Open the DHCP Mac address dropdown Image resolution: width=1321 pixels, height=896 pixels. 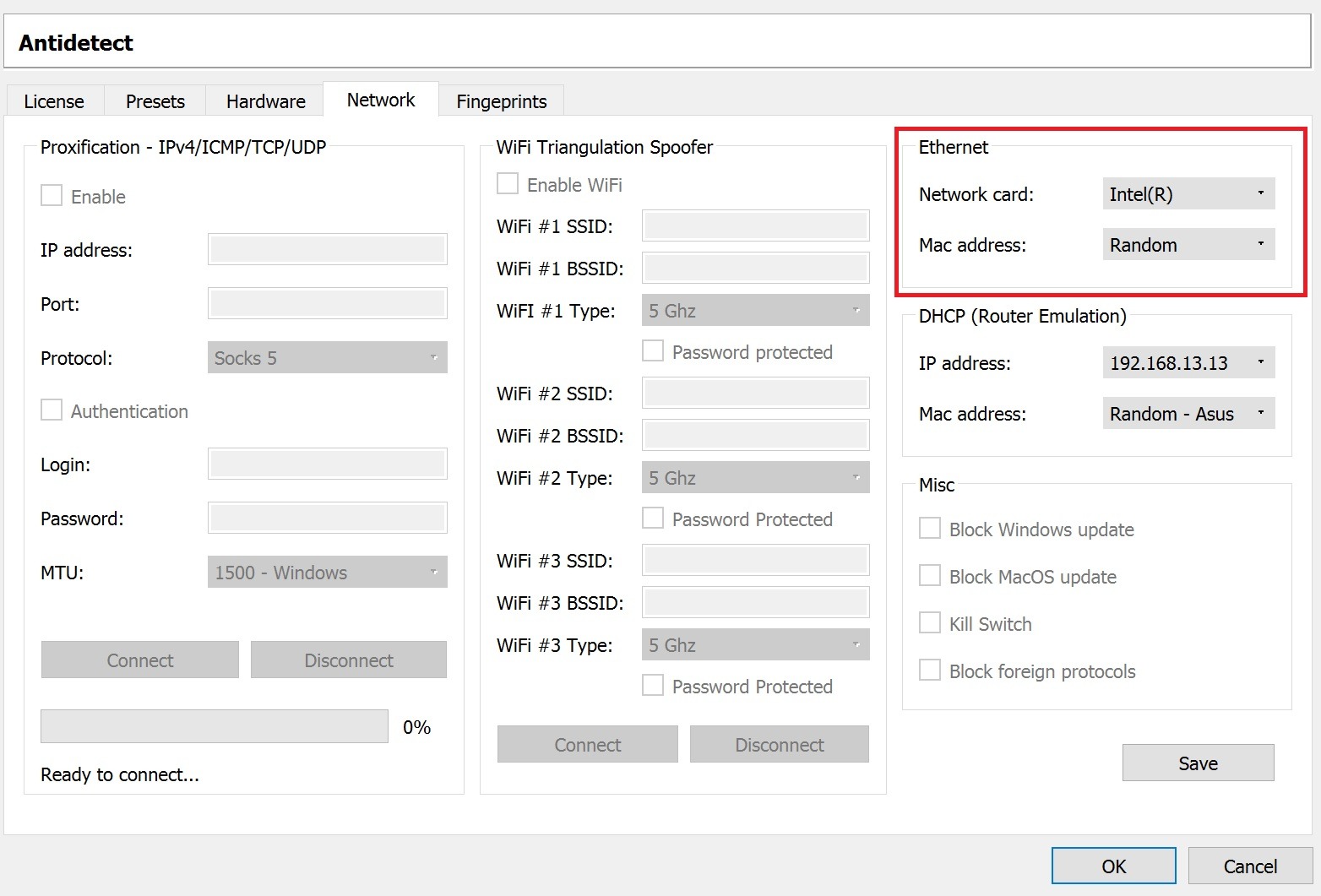pos(1189,414)
